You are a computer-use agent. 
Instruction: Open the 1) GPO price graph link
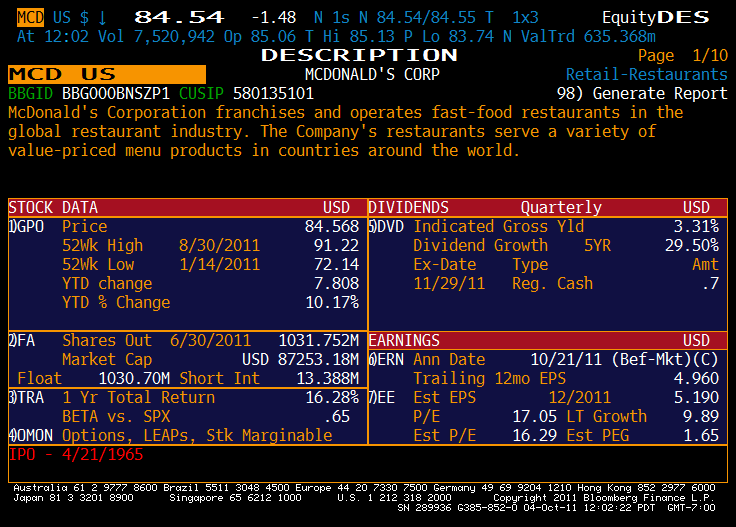[27, 227]
